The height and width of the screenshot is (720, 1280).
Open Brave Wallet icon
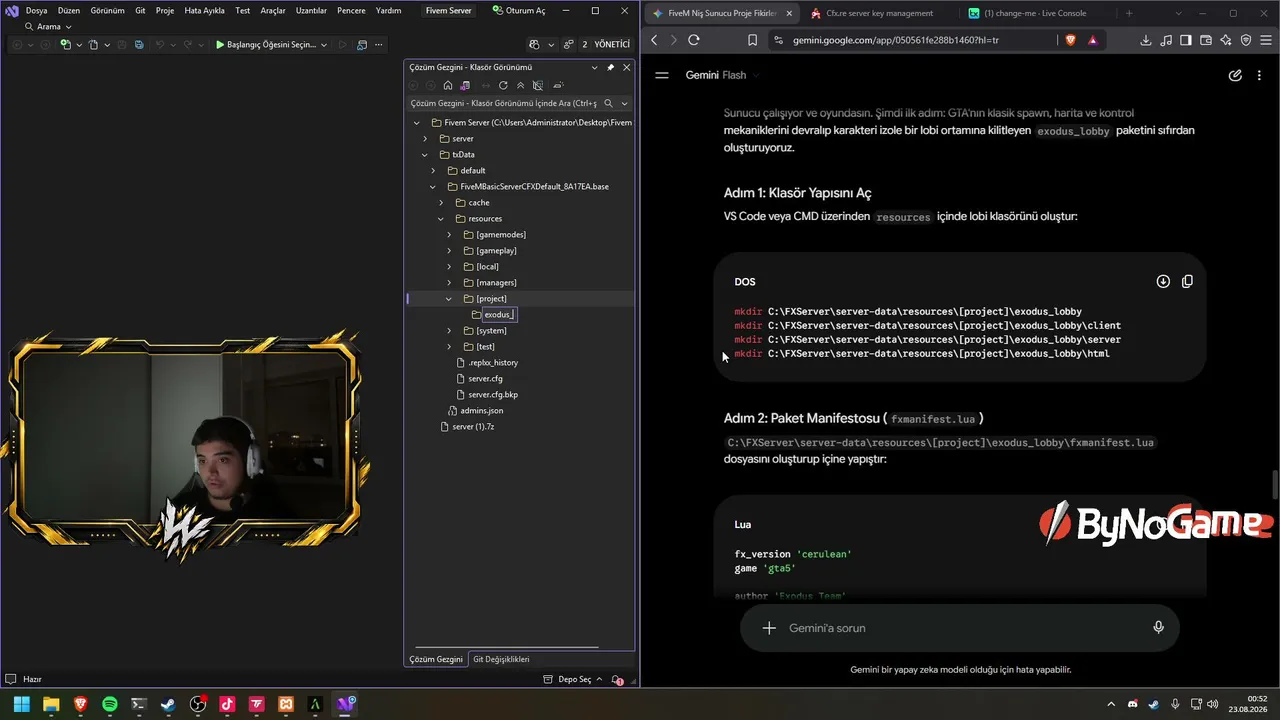(x=1206, y=40)
